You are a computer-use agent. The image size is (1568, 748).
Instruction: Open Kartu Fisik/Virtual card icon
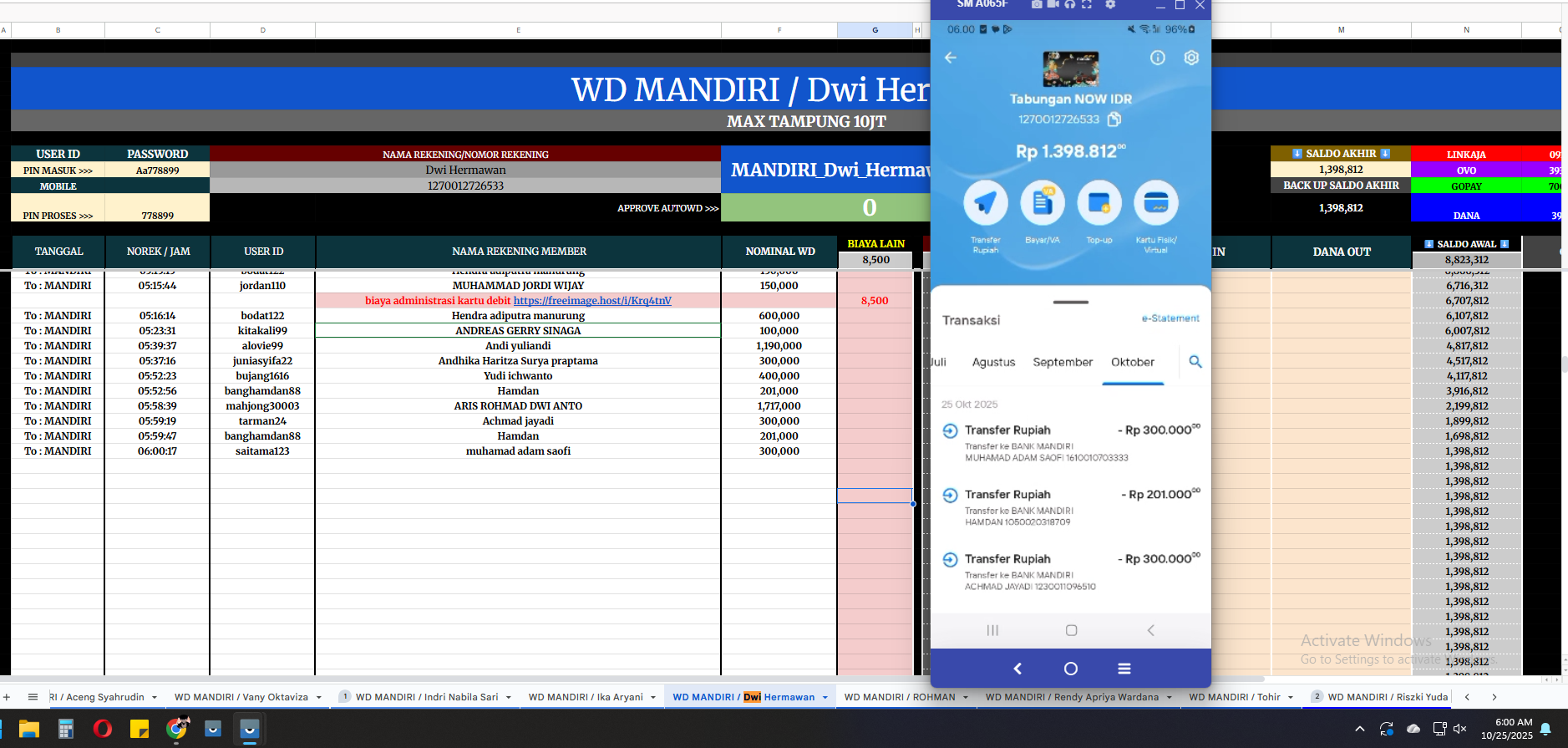point(1156,203)
